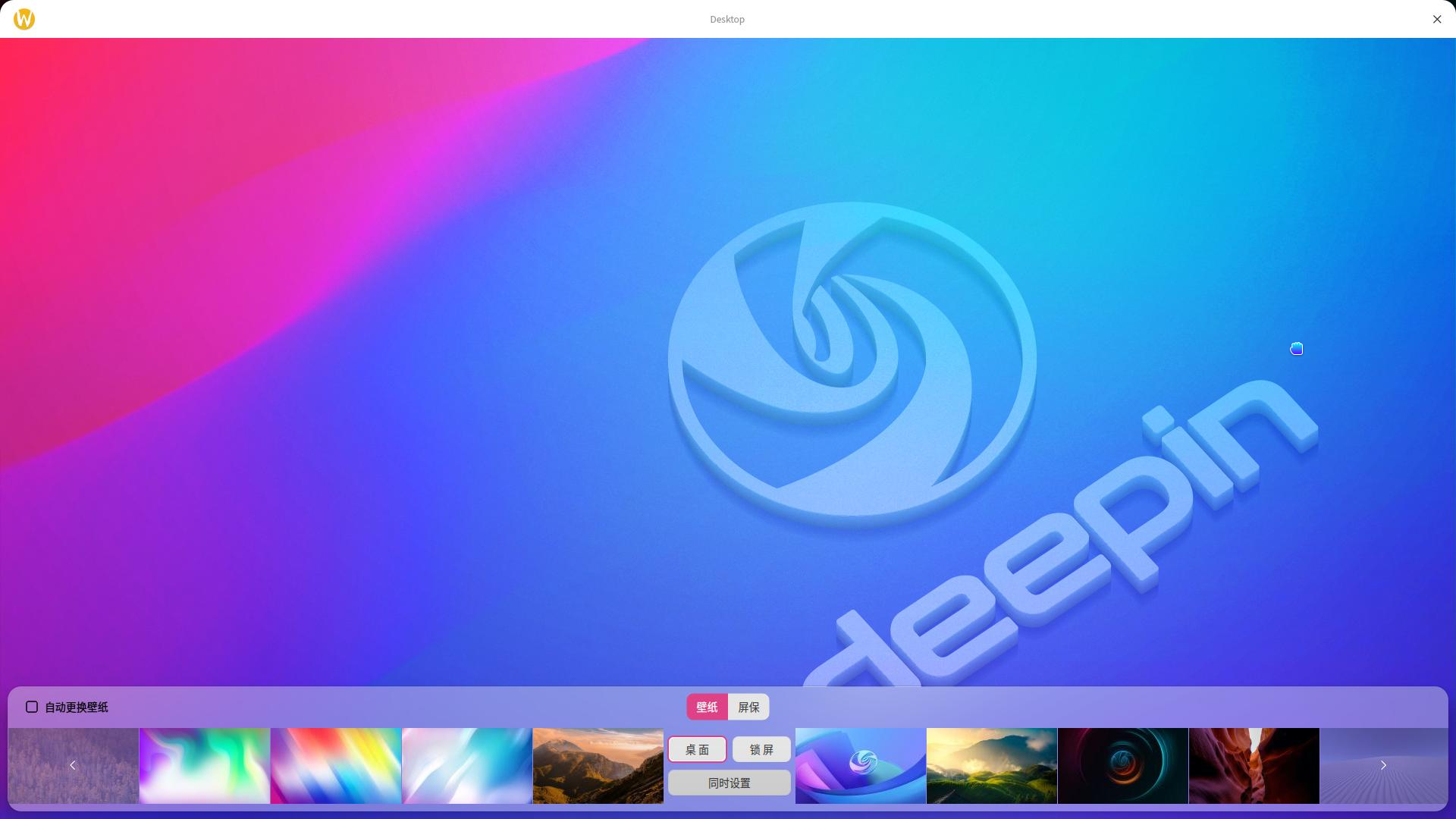Select the soft white-blue gradient wallpaper
This screenshot has width=1456, height=819.
[x=466, y=765]
